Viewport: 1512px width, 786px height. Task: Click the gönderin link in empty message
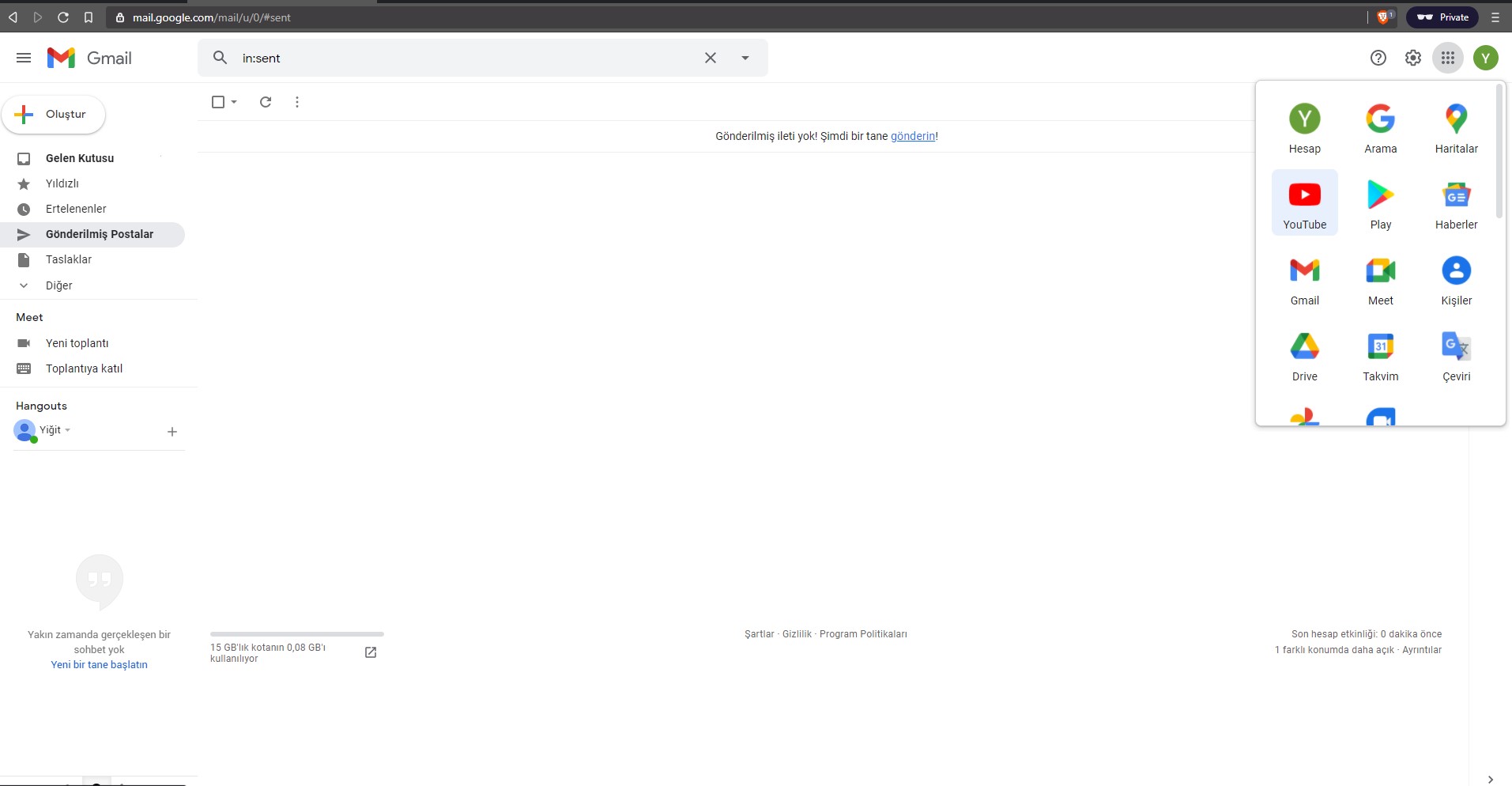pos(912,136)
